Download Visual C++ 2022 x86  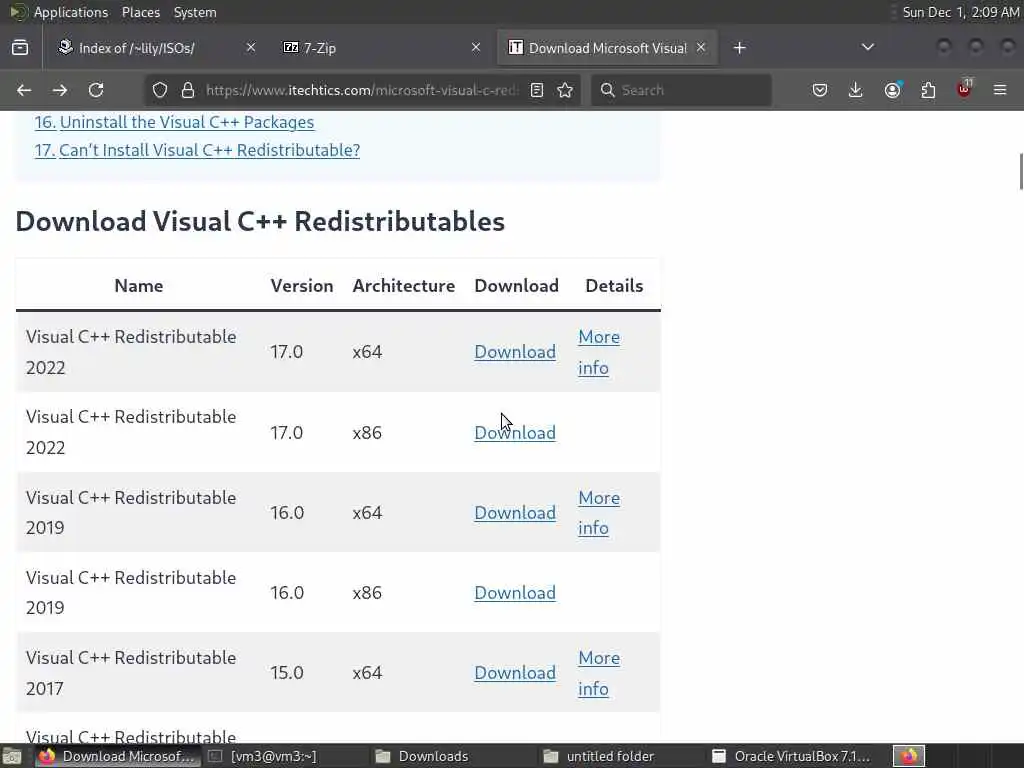tap(515, 432)
